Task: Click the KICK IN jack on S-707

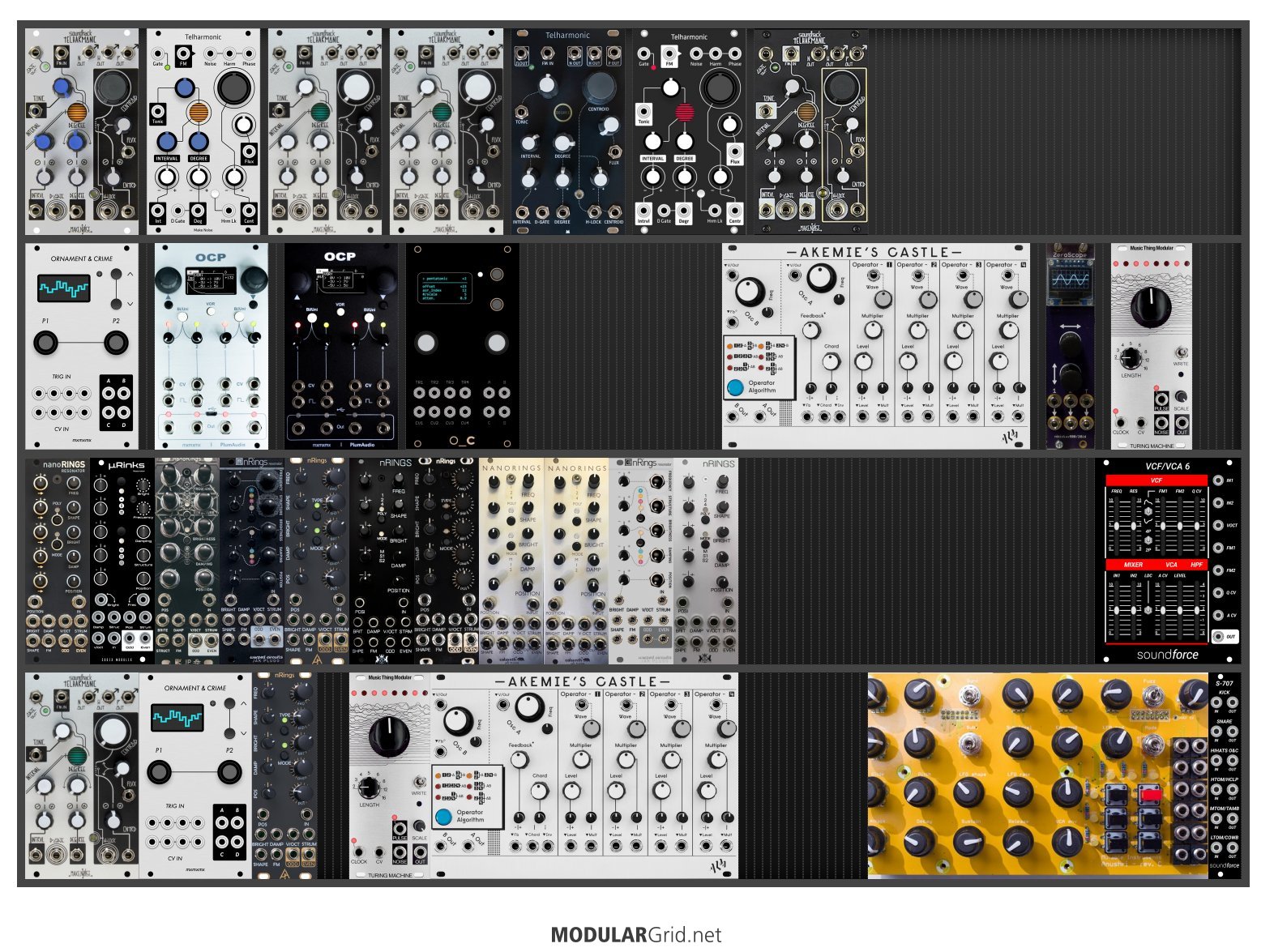Action: tap(1216, 702)
